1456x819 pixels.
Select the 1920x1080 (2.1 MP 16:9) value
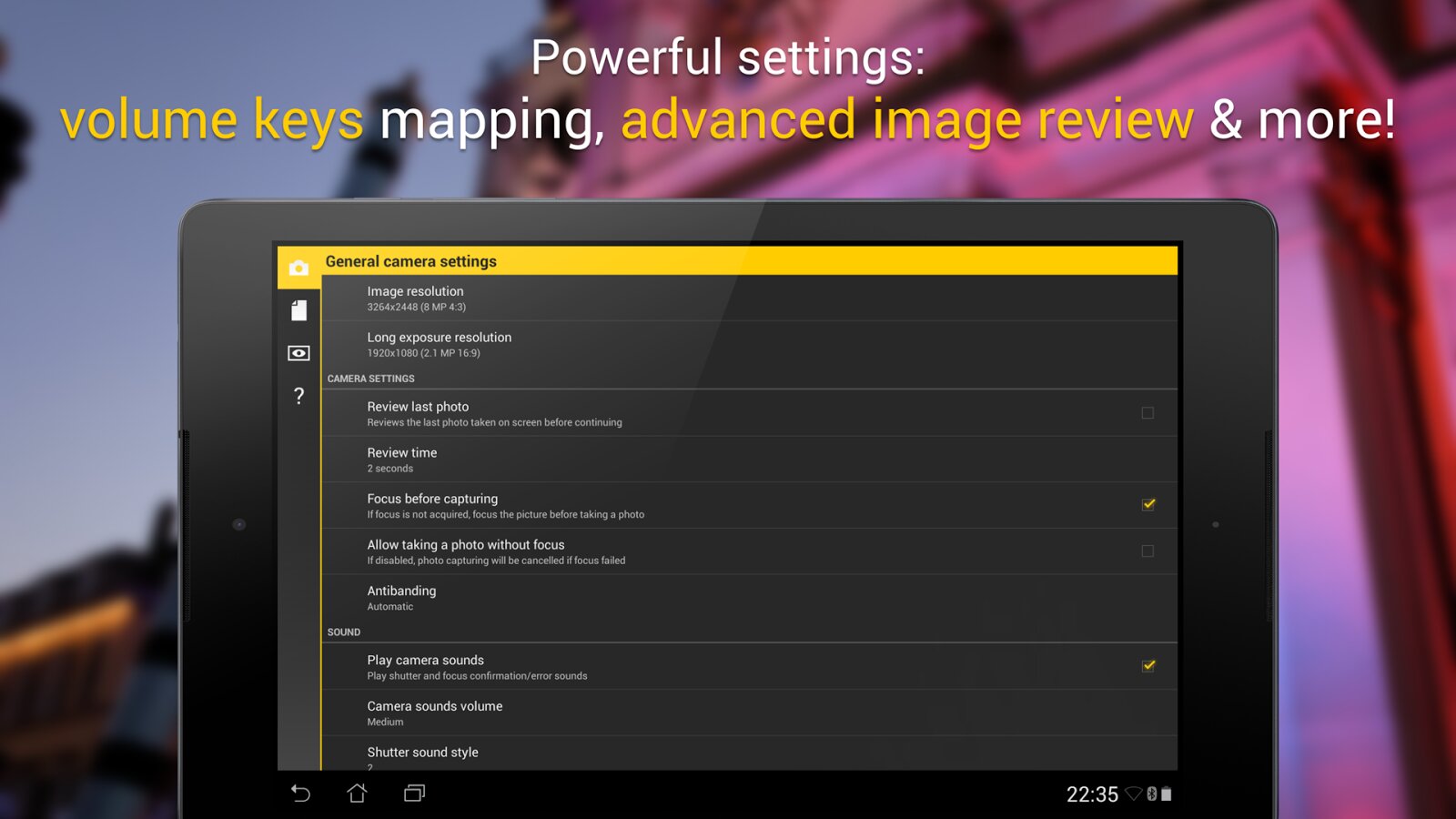pyautogui.click(x=423, y=353)
